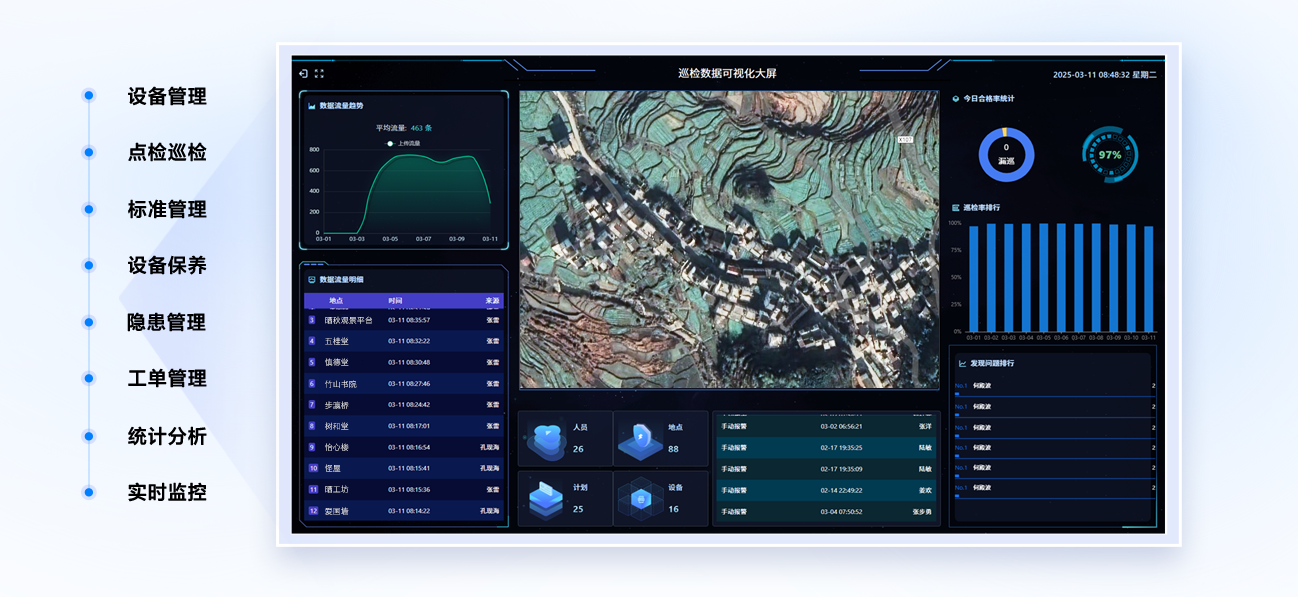This screenshot has width=1298, height=597.
Task: Click the 今日合格率统计 header icon
Action: coord(956,99)
